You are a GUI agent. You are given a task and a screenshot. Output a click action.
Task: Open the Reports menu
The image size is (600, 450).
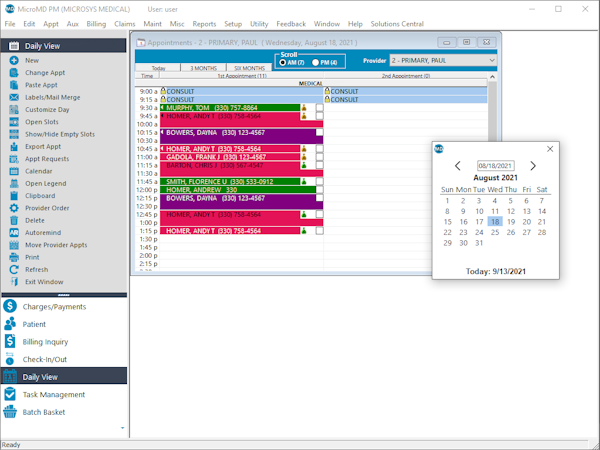[204, 23]
